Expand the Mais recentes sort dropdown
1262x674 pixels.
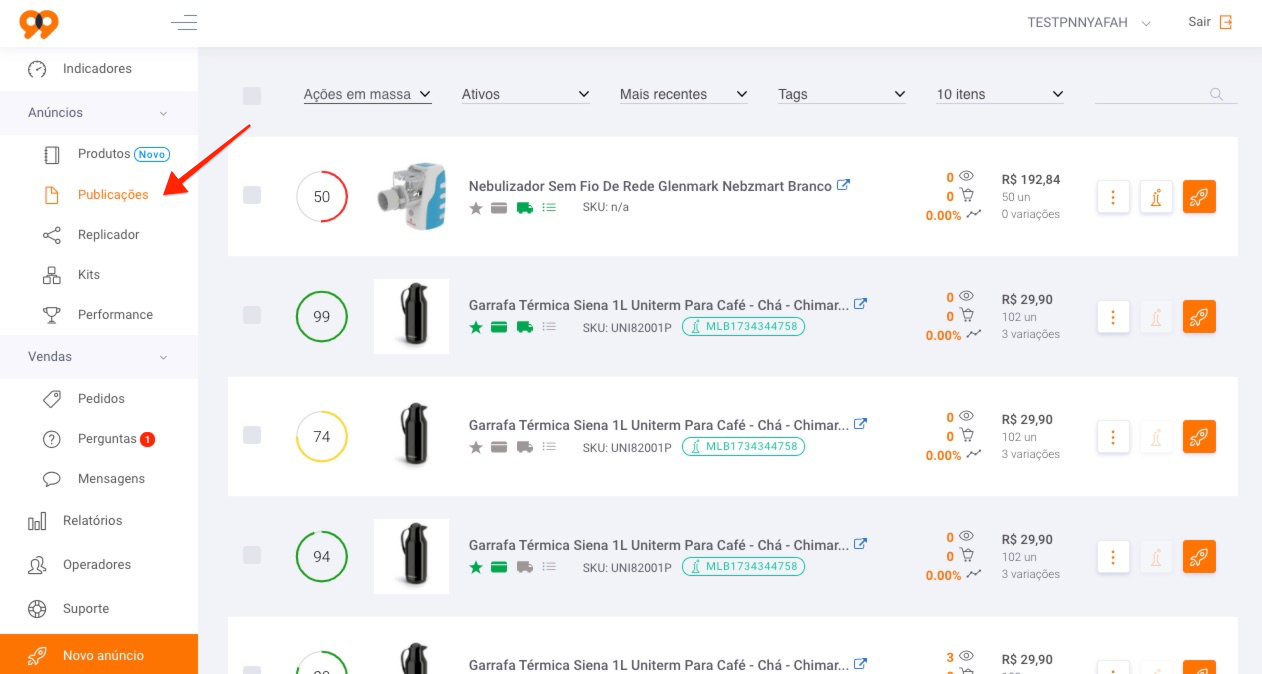(684, 94)
